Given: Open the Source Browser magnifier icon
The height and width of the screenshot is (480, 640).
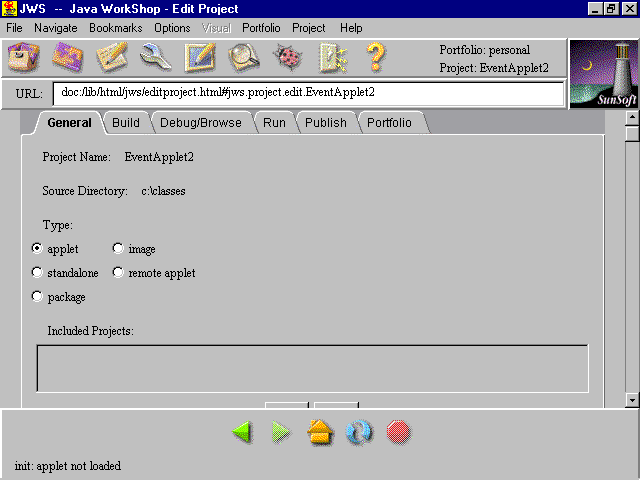Looking at the screenshot, I should pos(244,57).
